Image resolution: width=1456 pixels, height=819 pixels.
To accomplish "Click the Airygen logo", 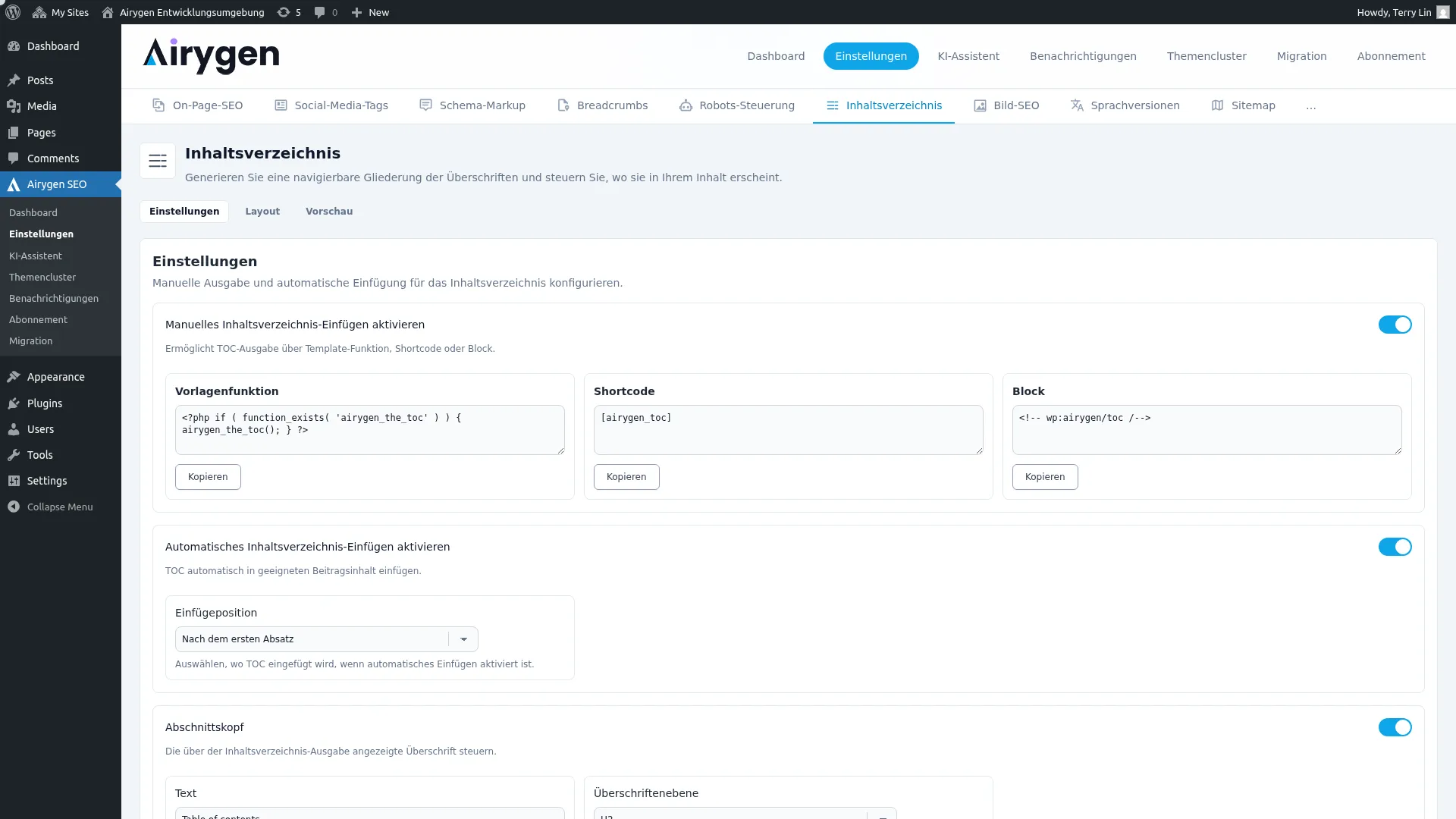I will pos(211,56).
